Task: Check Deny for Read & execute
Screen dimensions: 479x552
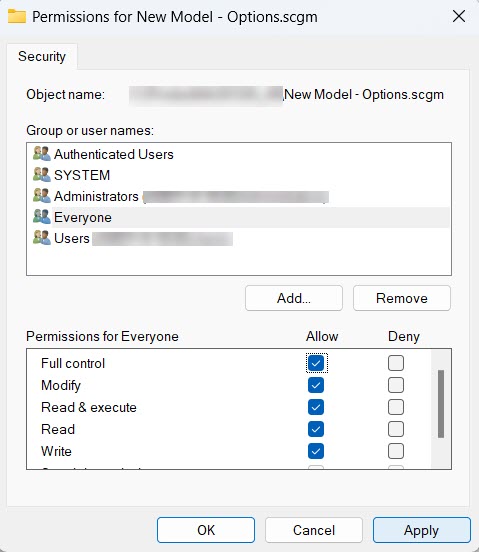Action: point(396,407)
